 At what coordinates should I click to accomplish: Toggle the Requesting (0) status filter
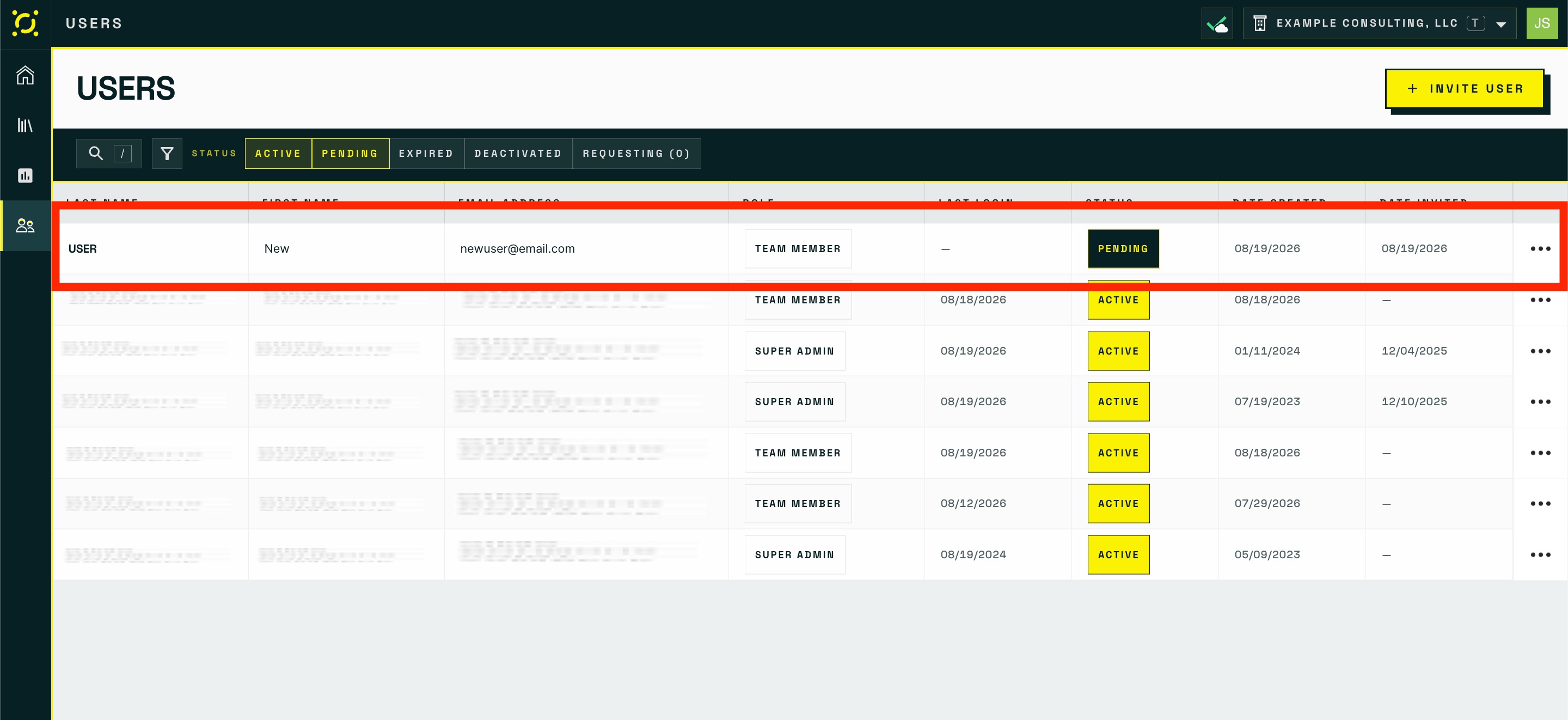(x=636, y=154)
